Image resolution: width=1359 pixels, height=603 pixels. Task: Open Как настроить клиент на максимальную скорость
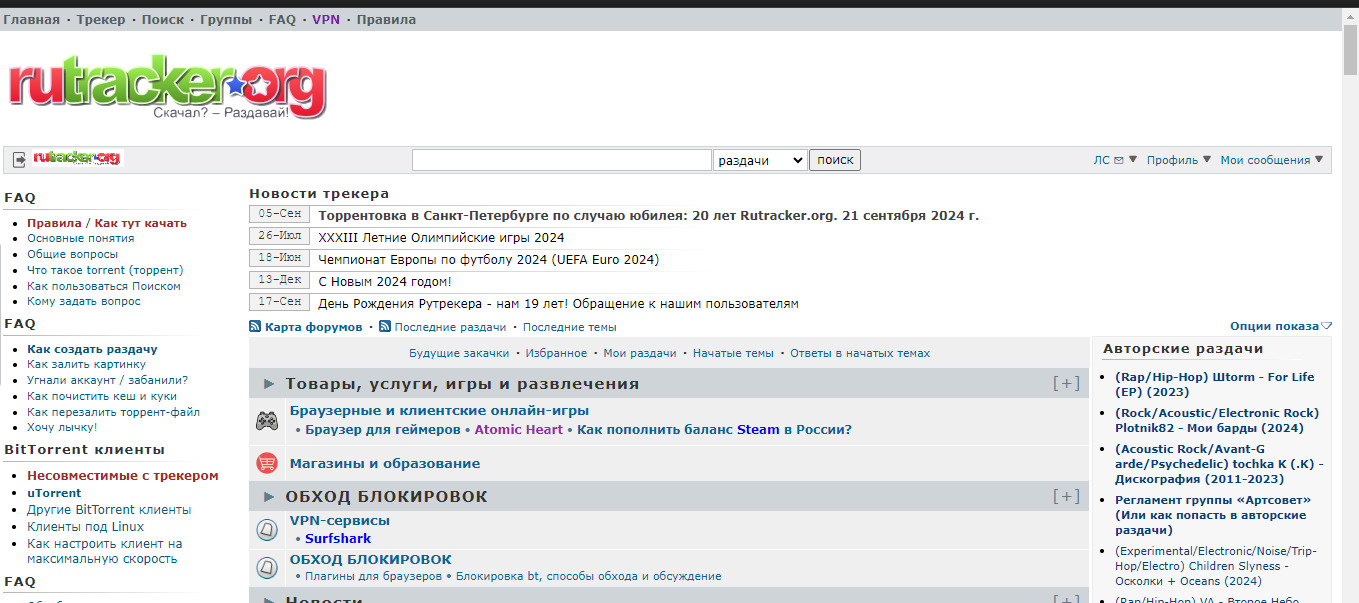coord(105,551)
